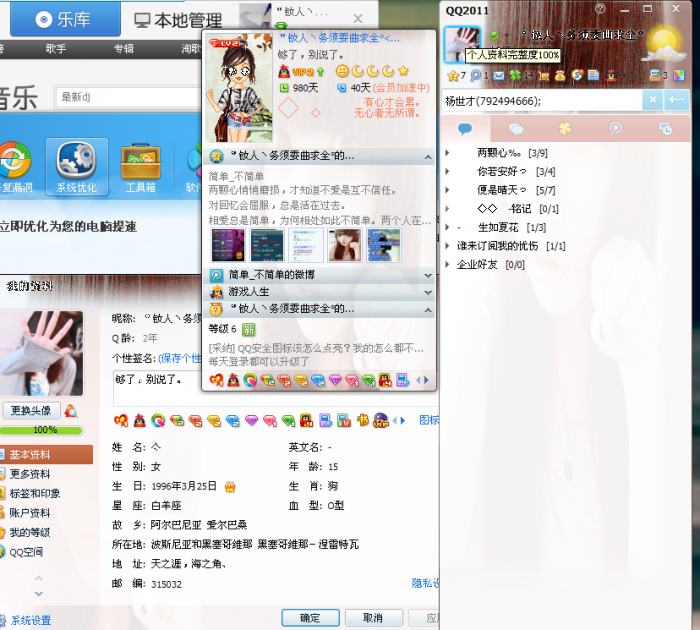The width and height of the screenshot is (700, 630).
Task: Open 歌手 menu in music window
Action: pos(56,49)
